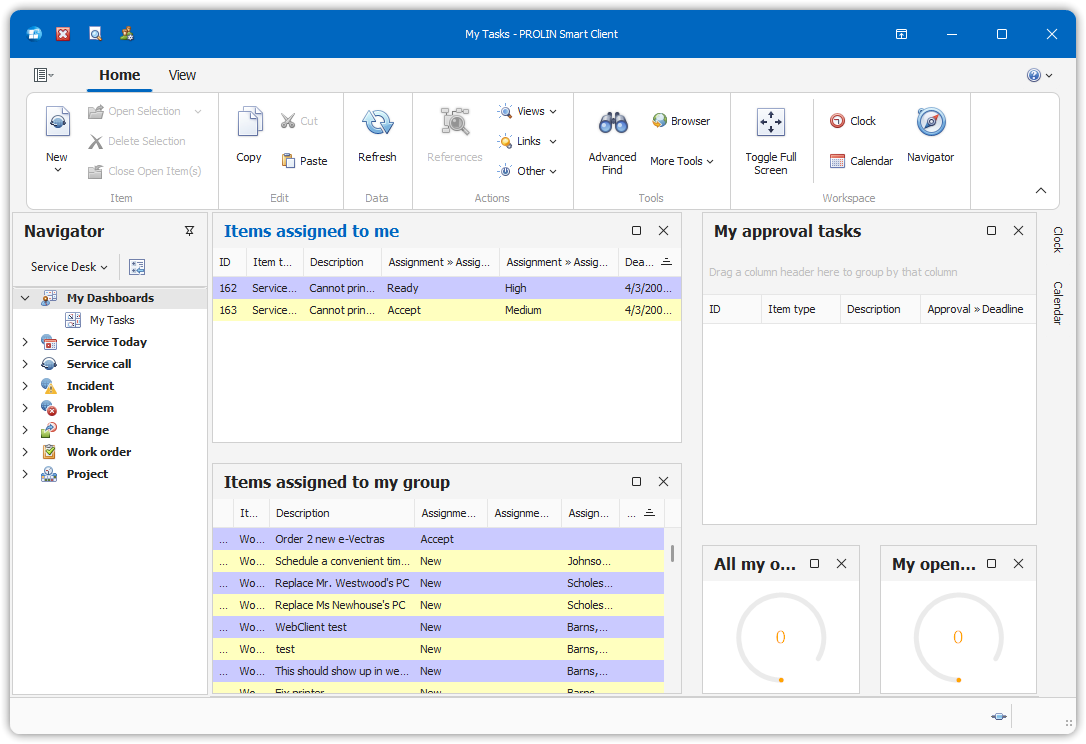The image size is (1086, 744).
Task: Maximize the Items assigned to me panel
Action: coord(637,231)
